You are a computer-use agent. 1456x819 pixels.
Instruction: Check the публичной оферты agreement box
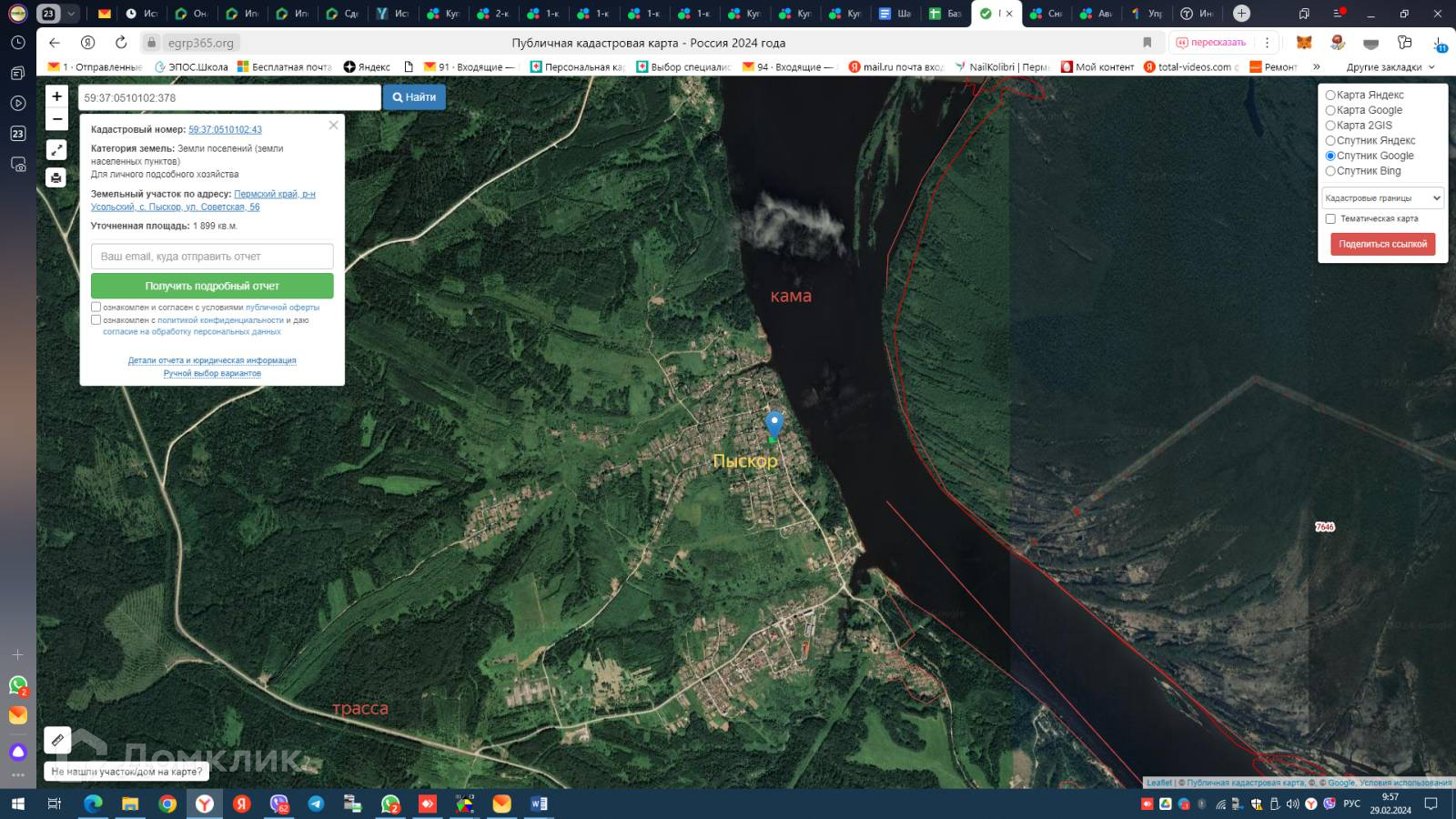(x=96, y=308)
